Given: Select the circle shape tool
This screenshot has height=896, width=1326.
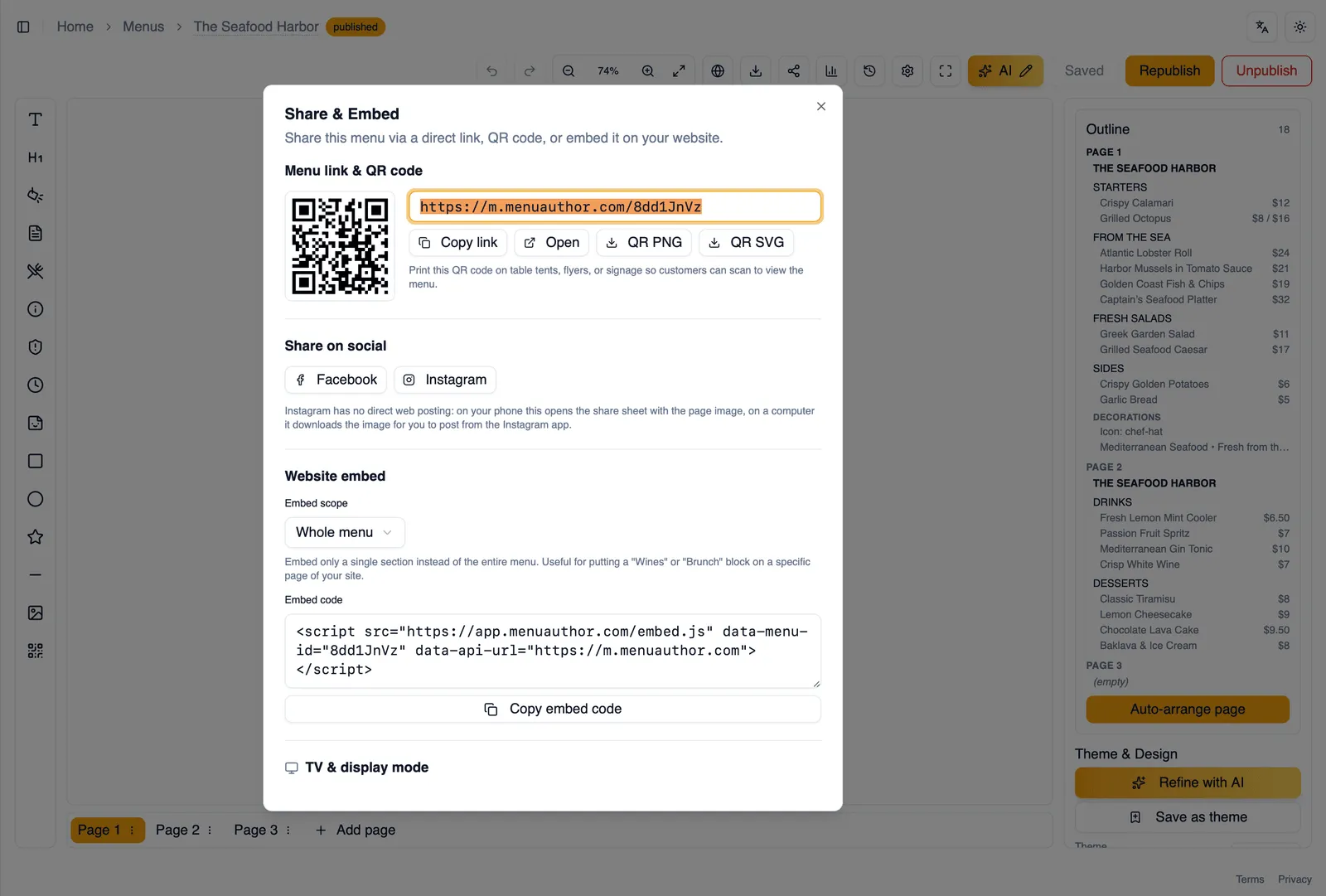Looking at the screenshot, I should click(35, 499).
